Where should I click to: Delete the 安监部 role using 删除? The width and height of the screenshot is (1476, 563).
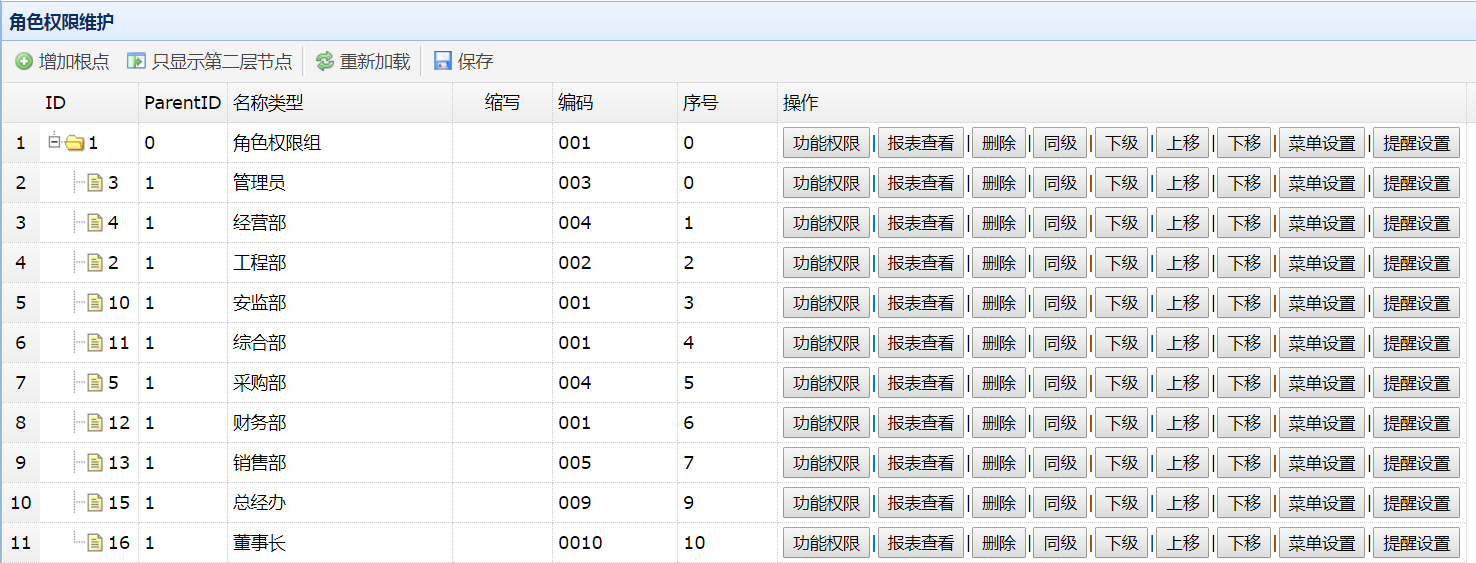[998, 303]
